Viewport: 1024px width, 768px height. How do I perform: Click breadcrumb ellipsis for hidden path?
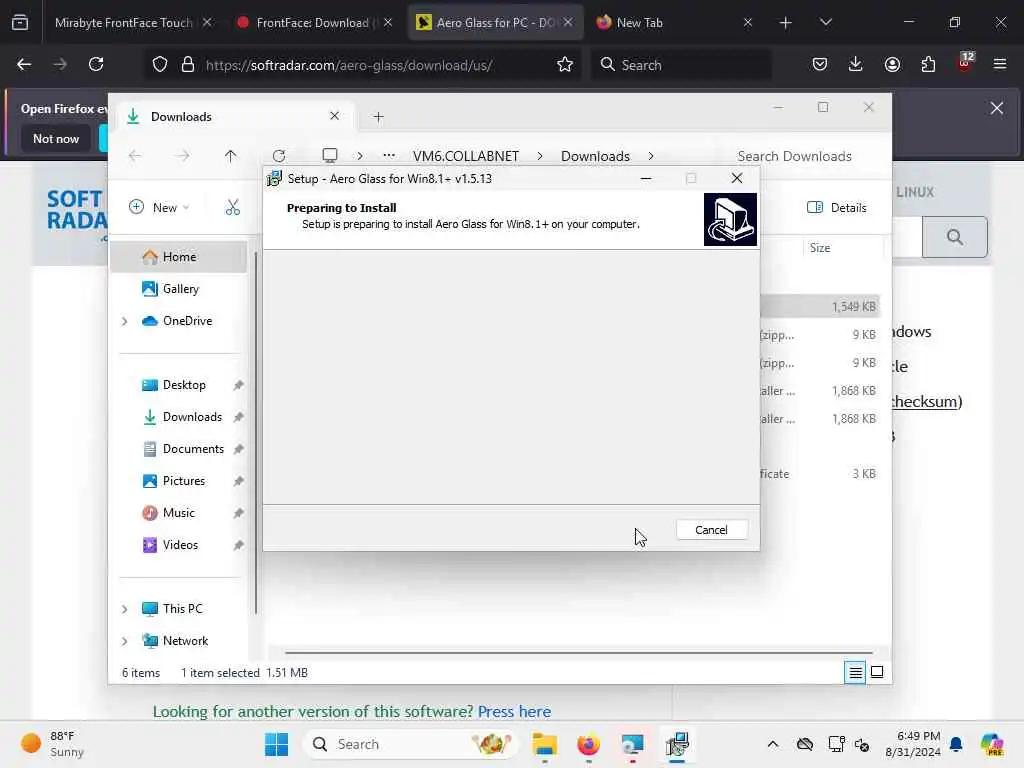tap(389, 155)
